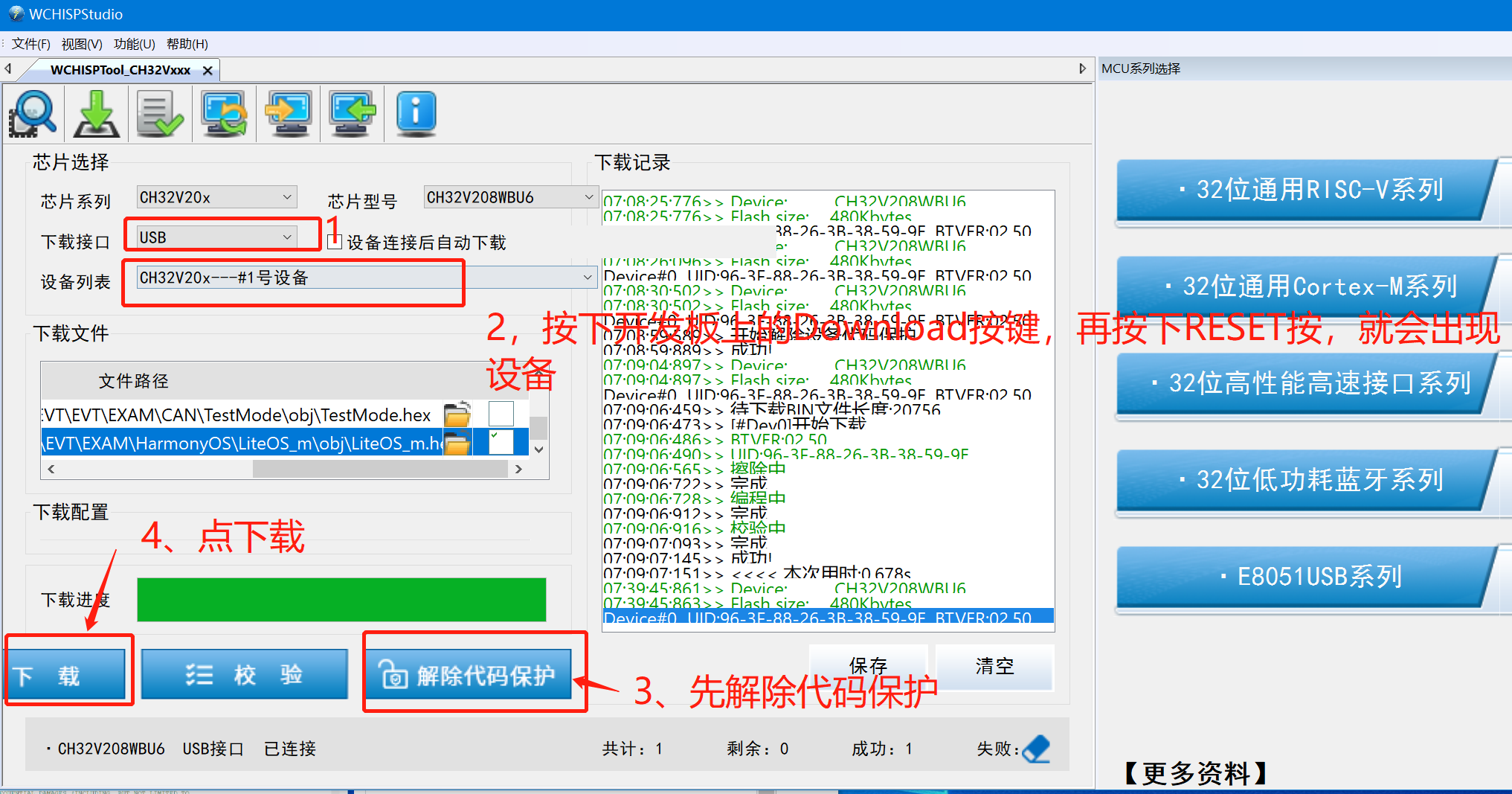Select the LiteOS_m file path row
This screenshot has width=1512, height=794.
(x=242, y=443)
